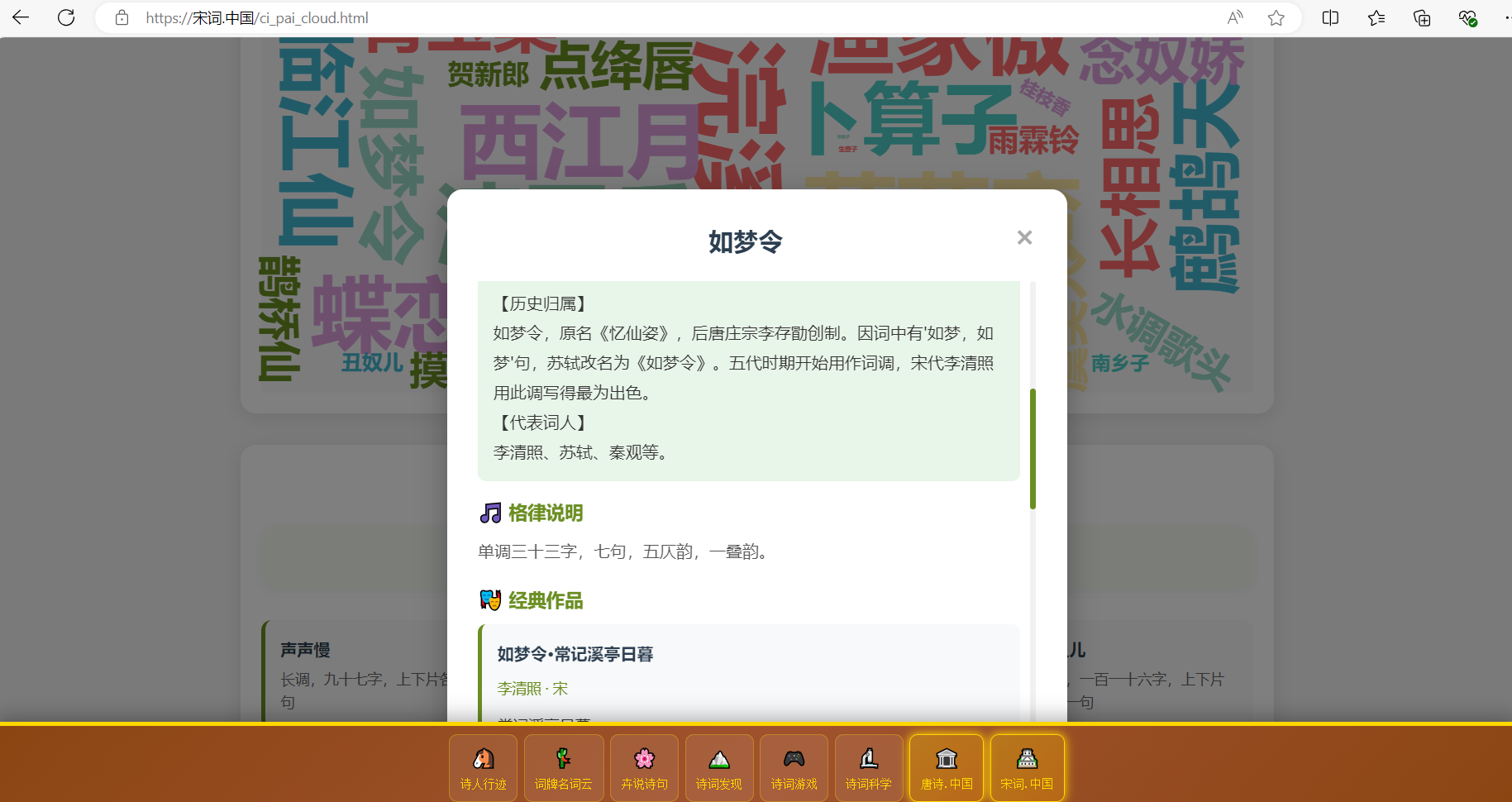Image resolution: width=1512 pixels, height=802 pixels.
Task: View site information lock icon
Action: tap(122, 17)
